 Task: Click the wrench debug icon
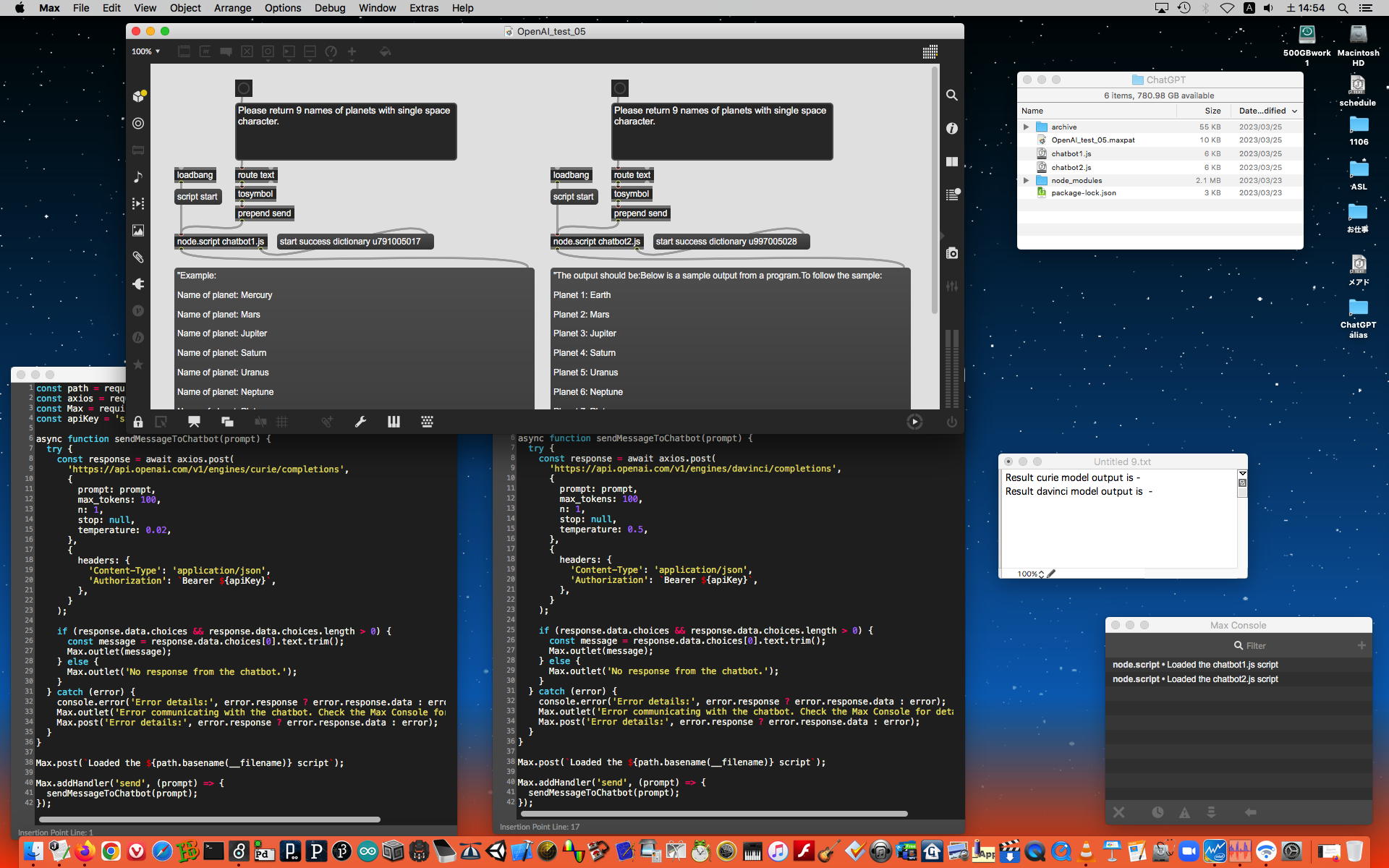(x=360, y=422)
